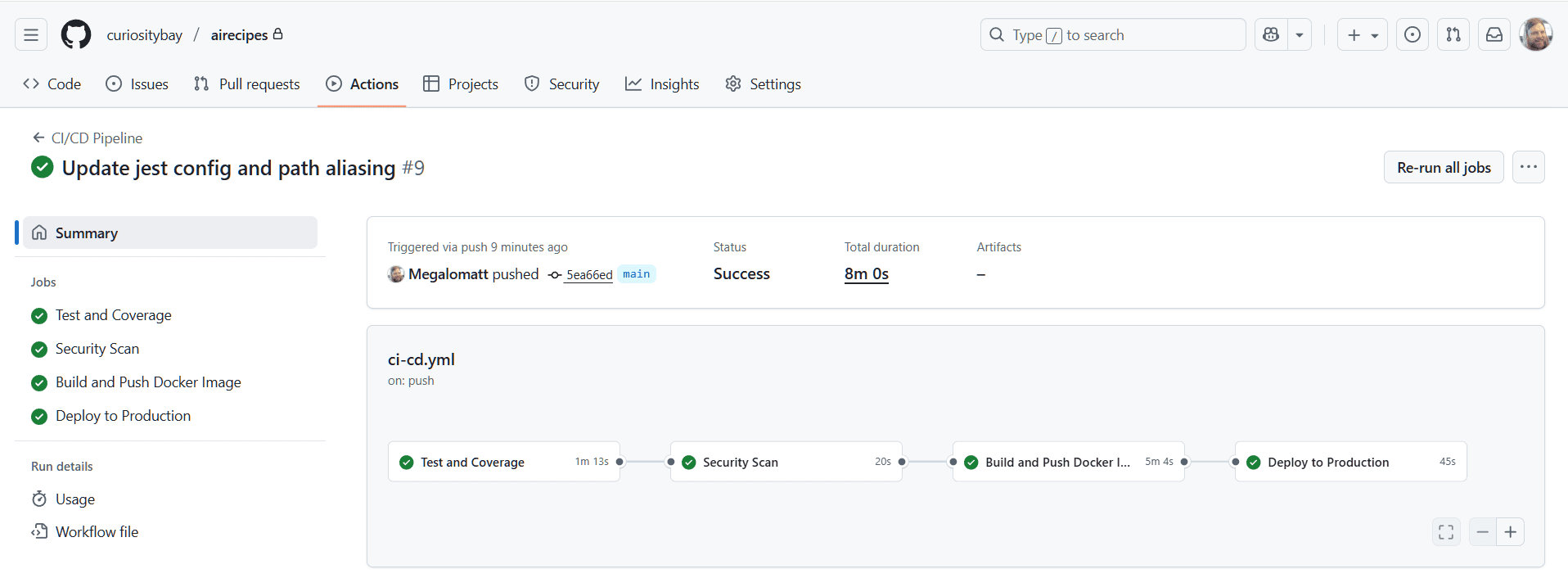The height and width of the screenshot is (578, 1568).
Task: Focus the 'Type / to search' field
Action: [x=1113, y=35]
